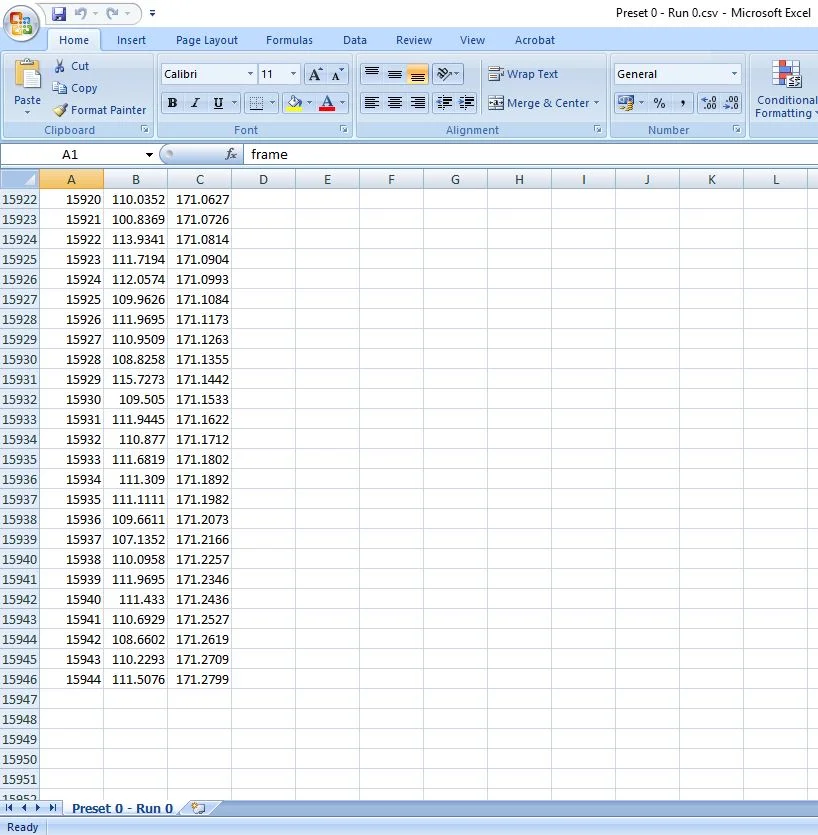Increase decimal places shown
Viewport: 818px width, 835px height.
709,103
